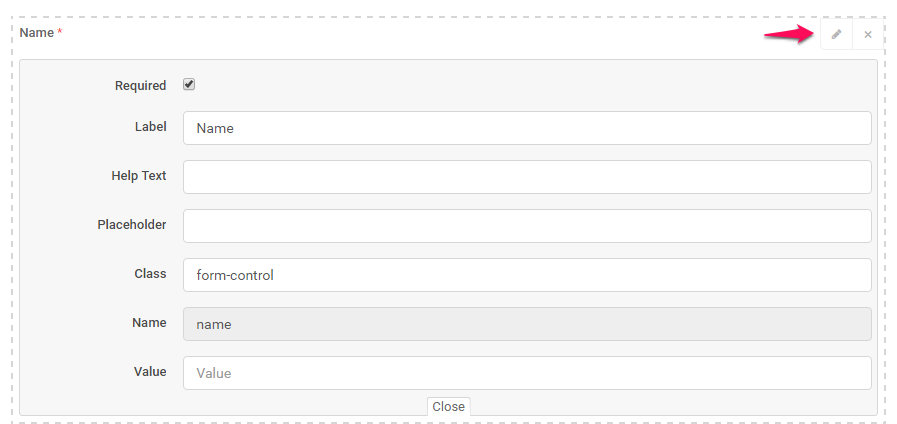The image size is (897, 424).
Task: Click the "Label" row label text
Action: click(x=150, y=127)
